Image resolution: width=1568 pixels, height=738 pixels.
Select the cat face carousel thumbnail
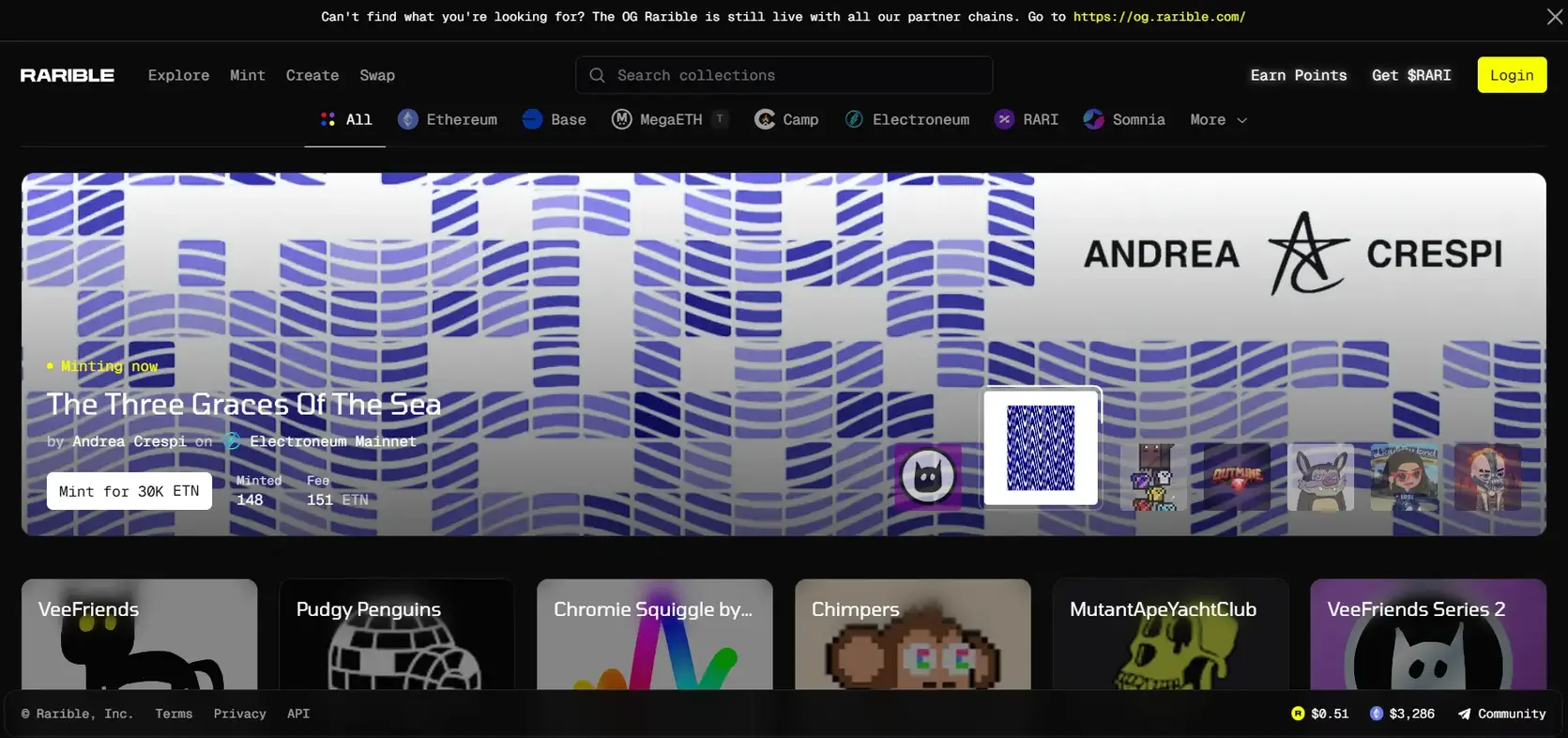(928, 477)
